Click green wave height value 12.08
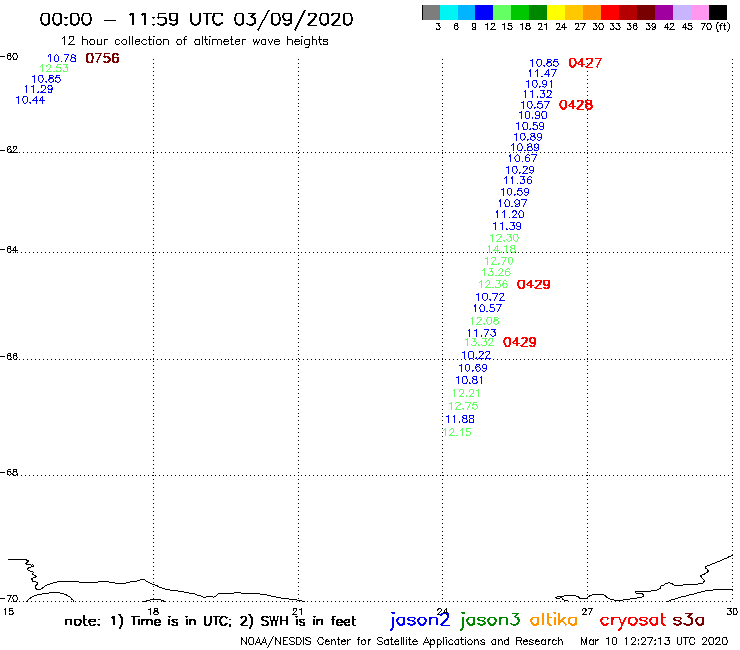The image size is (740, 650). (484, 321)
